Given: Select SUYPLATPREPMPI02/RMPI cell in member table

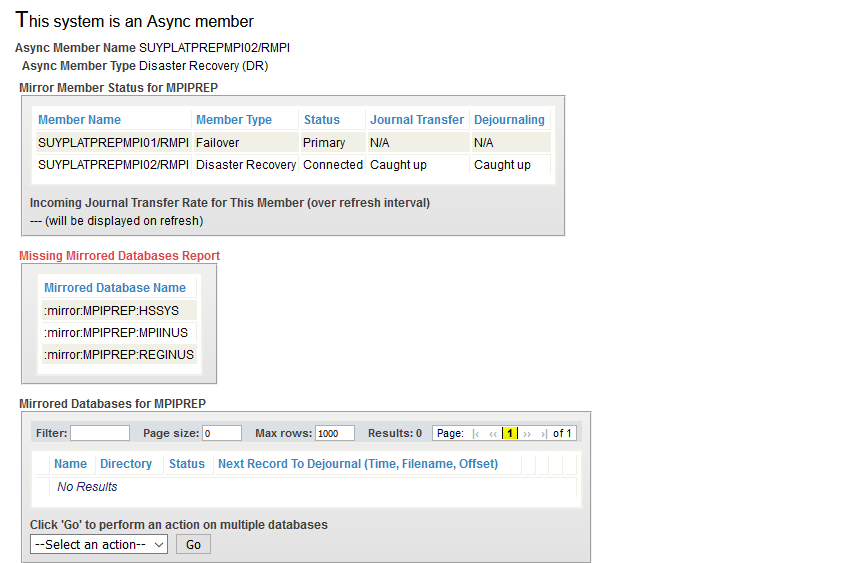Looking at the screenshot, I should point(113,165).
